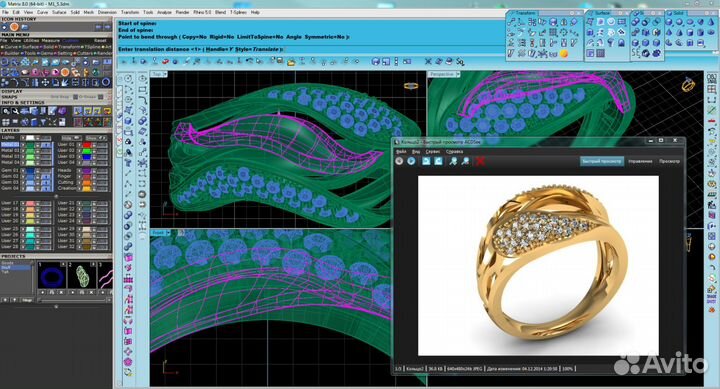Image resolution: width=720 pixels, height=389 pixels.
Task: Click the four-viewport layout icon in right sidebar
Action: tap(711, 89)
